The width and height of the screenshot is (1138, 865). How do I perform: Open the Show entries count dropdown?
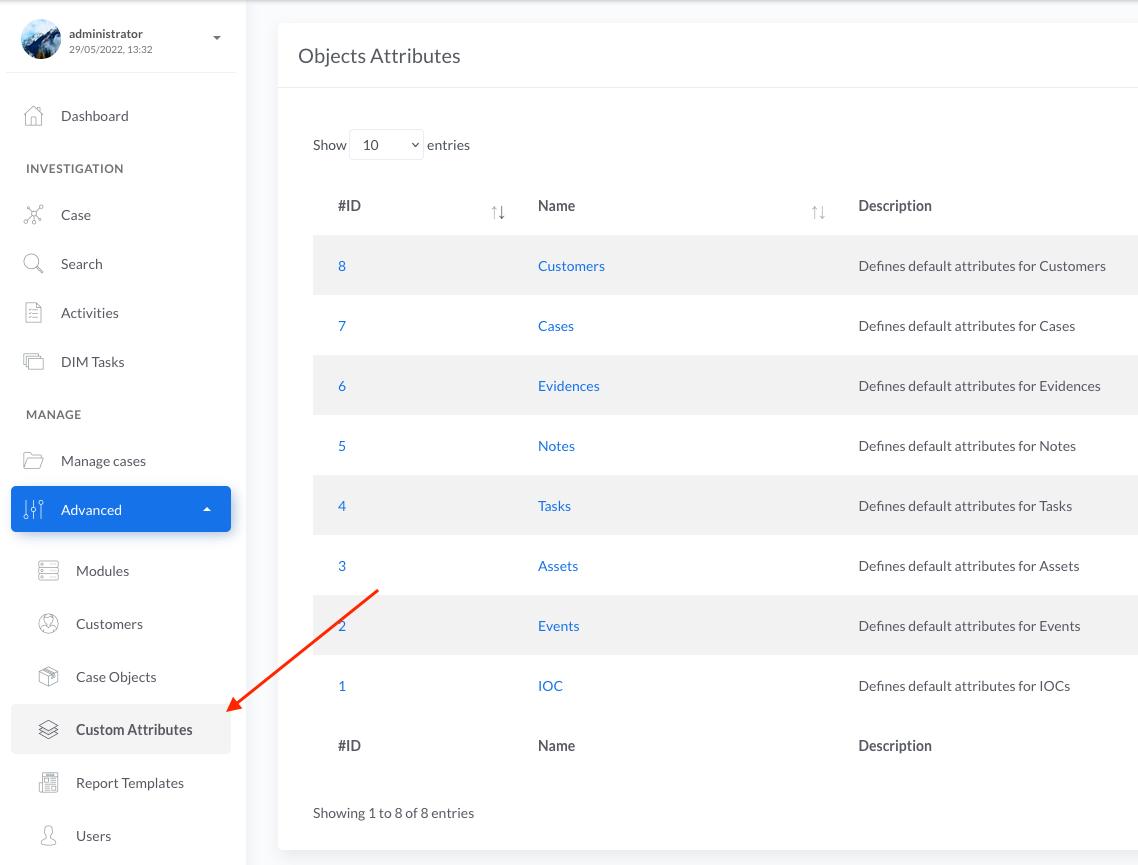tap(386, 145)
